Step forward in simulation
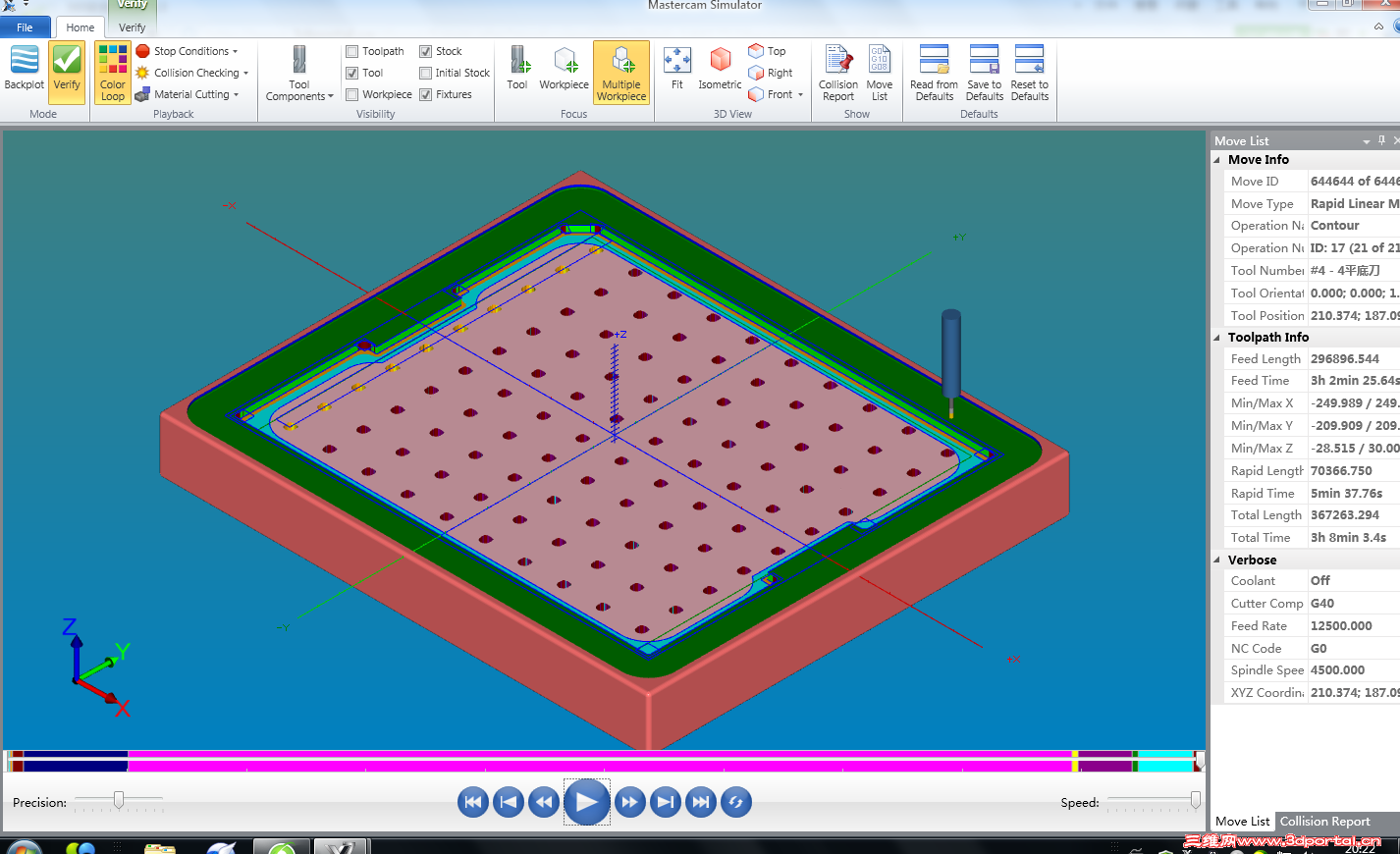1400x854 pixels. 629,802
